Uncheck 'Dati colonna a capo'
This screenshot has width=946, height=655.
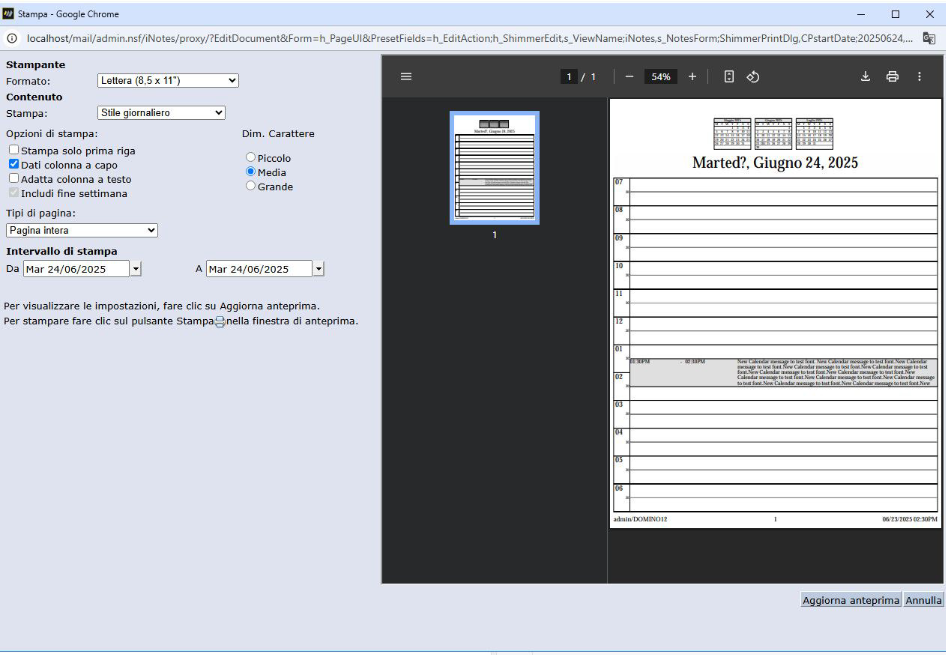[x=14, y=165]
